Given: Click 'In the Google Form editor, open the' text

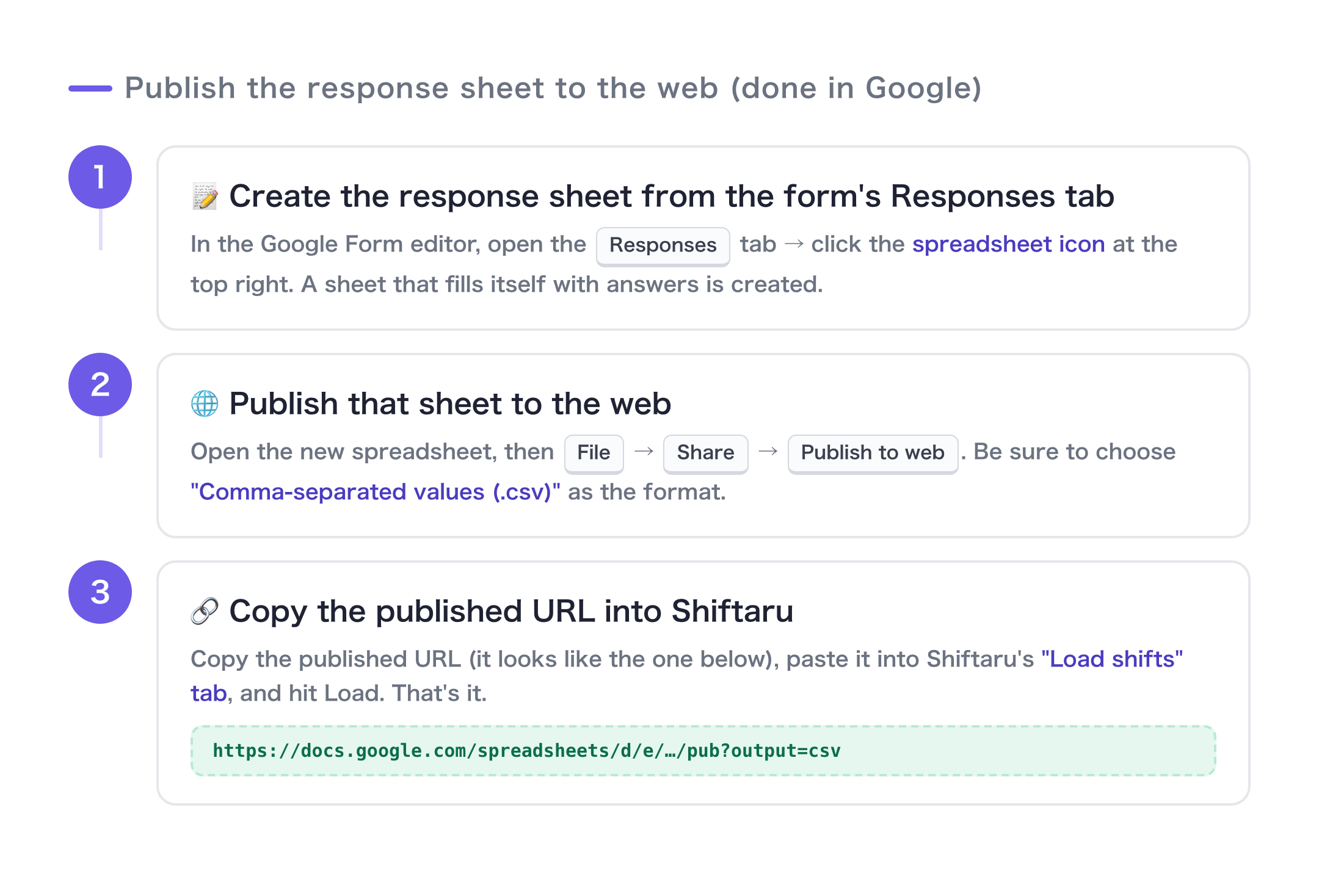Looking at the screenshot, I should [x=388, y=244].
